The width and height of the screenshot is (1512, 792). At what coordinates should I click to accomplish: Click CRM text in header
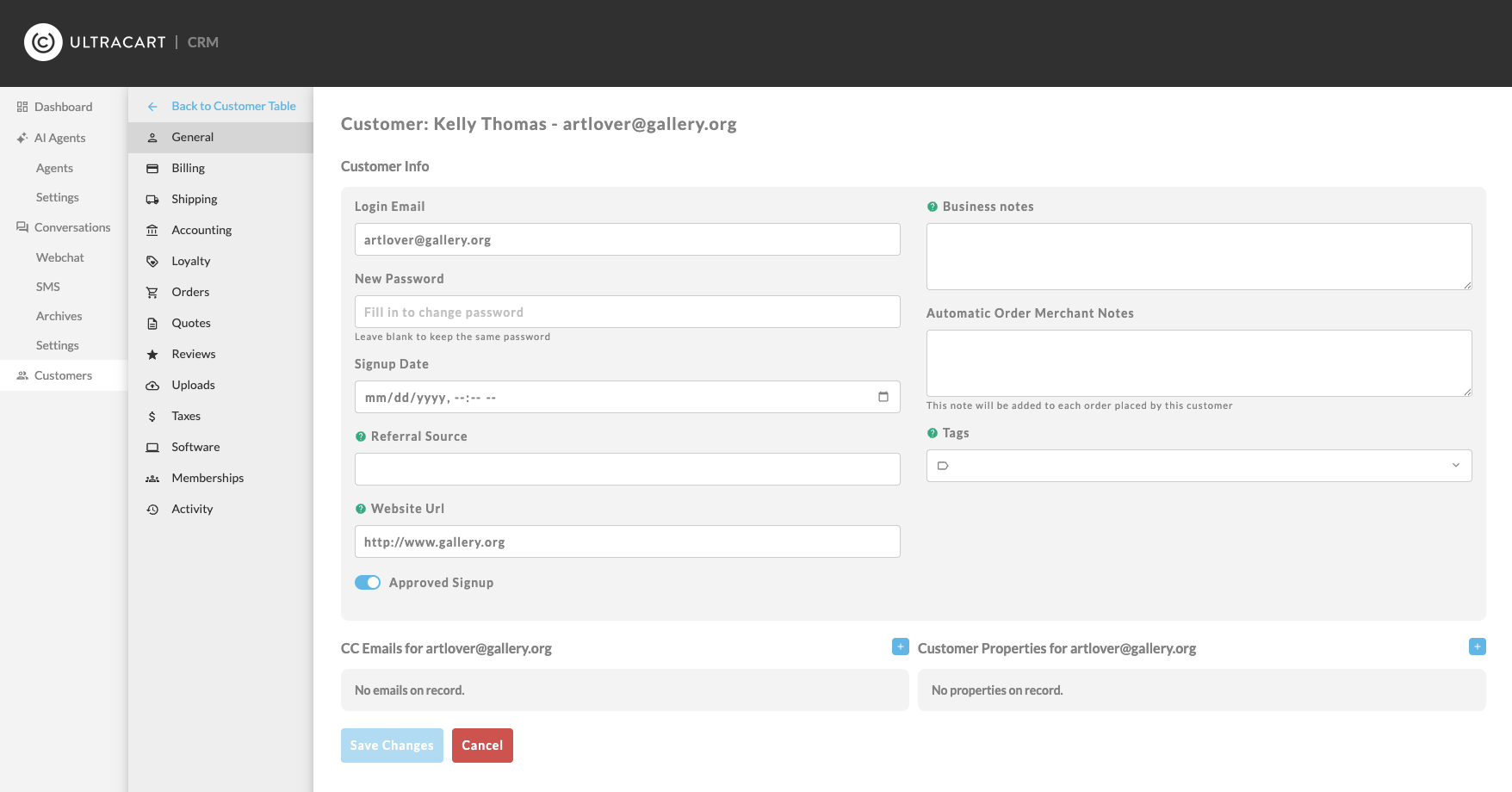[x=203, y=42]
